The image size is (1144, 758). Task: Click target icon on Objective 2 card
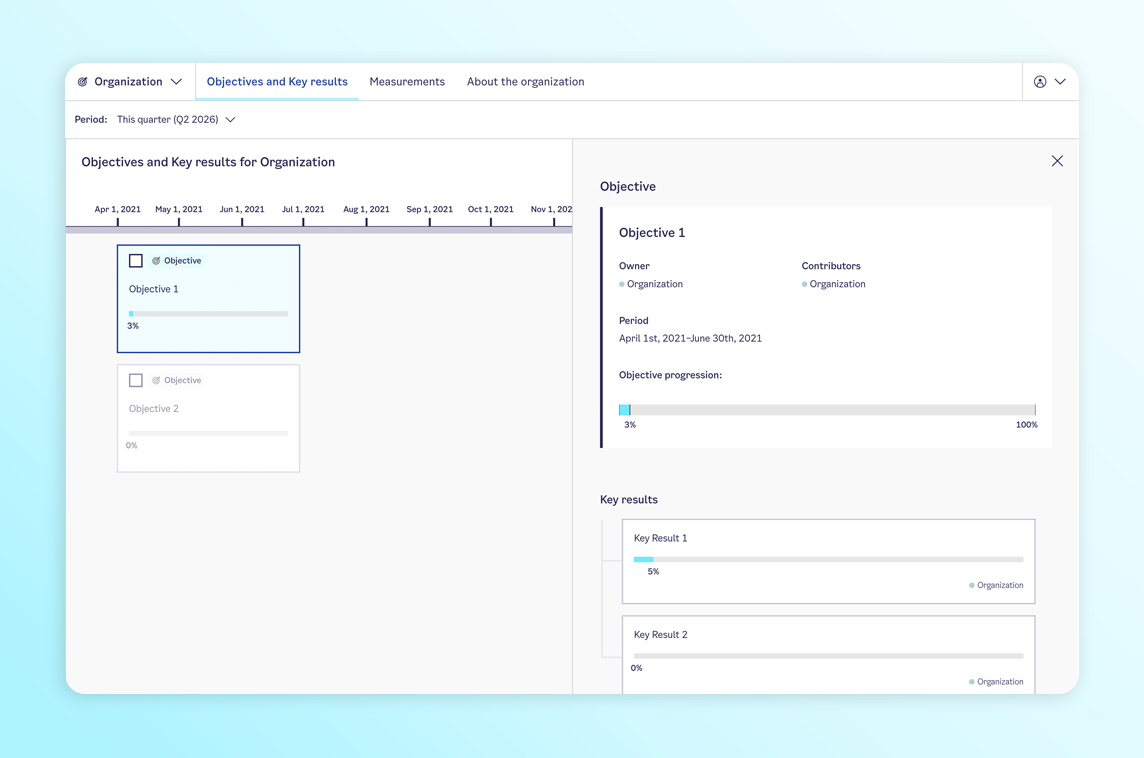tap(156, 381)
